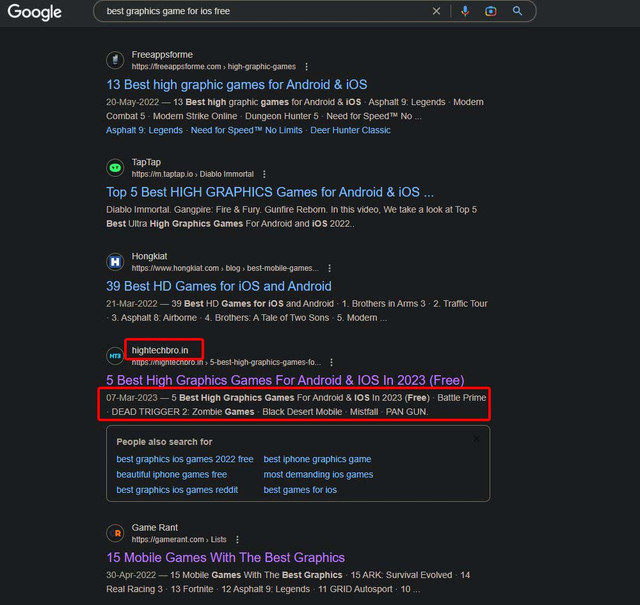Open the 'Need for Speed No Limits' sitelink
This screenshot has height=605, width=640.
(247, 130)
